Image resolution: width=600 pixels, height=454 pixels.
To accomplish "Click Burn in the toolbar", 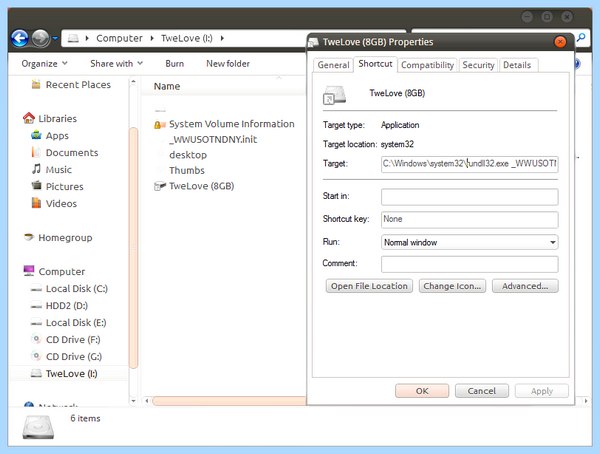I will coord(174,64).
